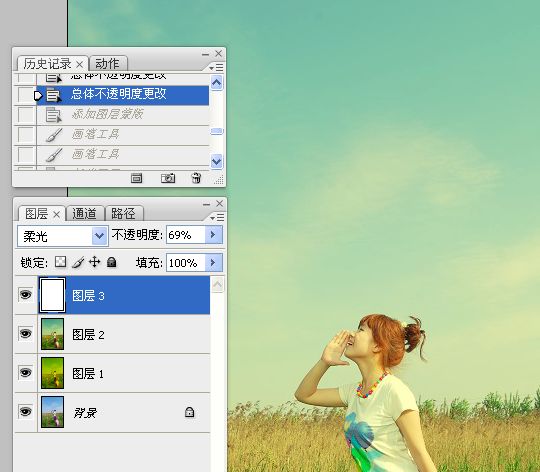The width and height of the screenshot is (540, 472).
Task: Create new document from current history state
Action: point(136,178)
